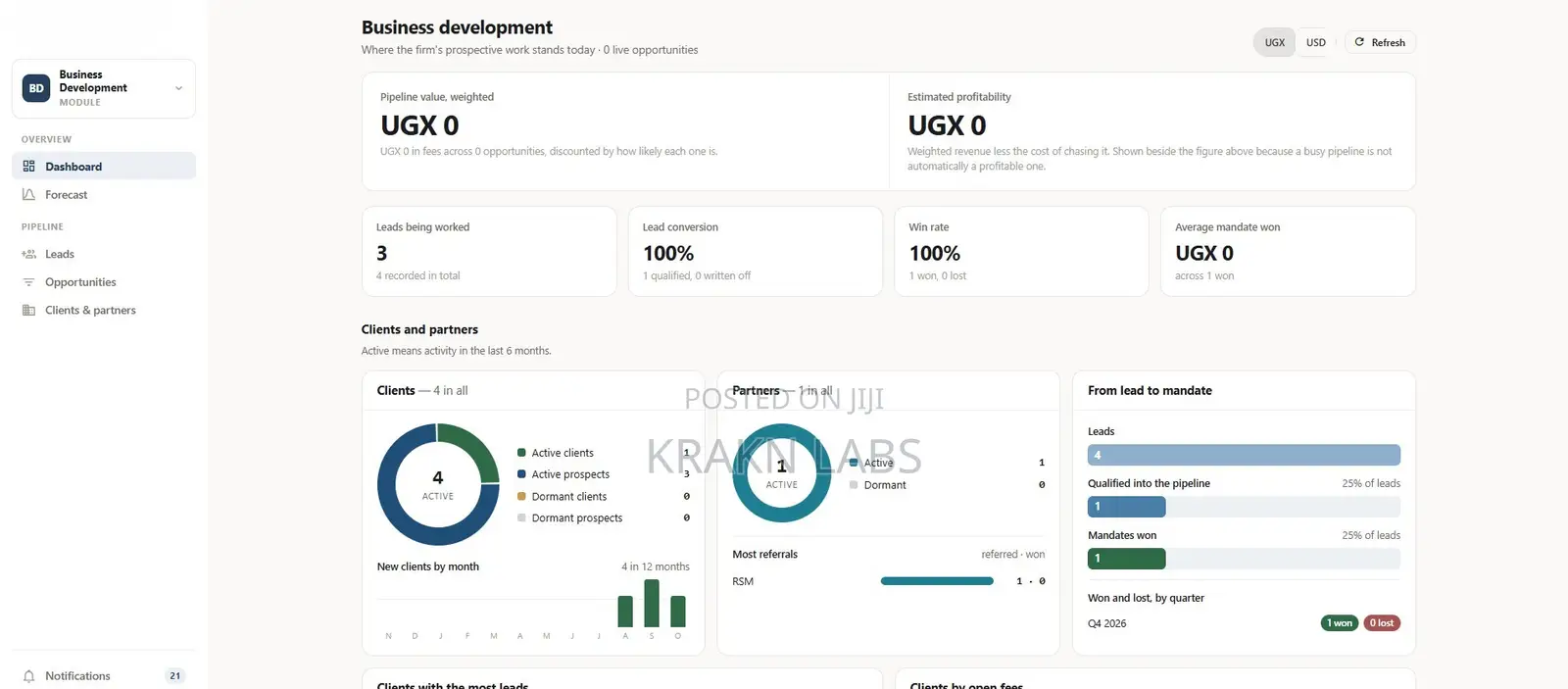Click the Dormant partners legend swatch
The width and height of the screenshot is (1568, 689).
pyautogui.click(x=854, y=484)
